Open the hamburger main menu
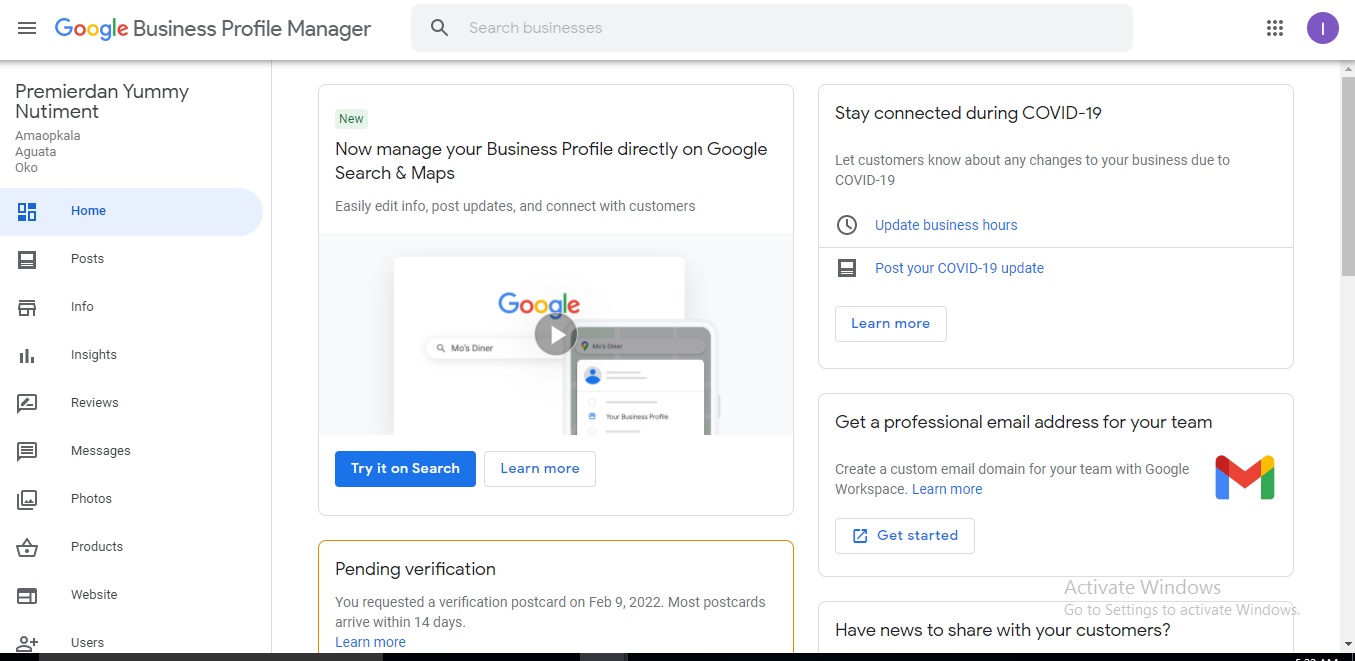Screen dimensions: 1355x661 (27, 28)
